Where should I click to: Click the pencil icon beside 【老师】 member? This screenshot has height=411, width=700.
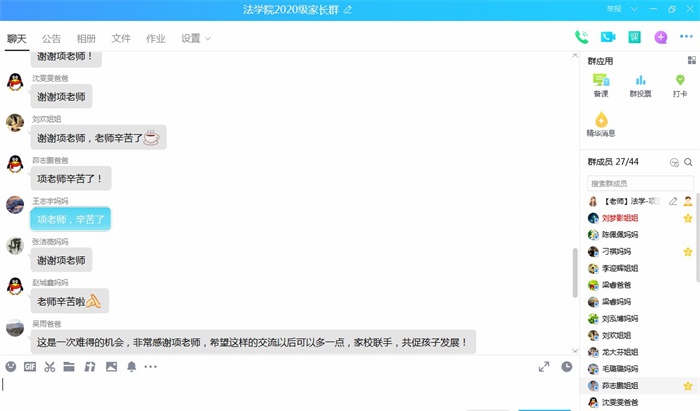[673, 201]
